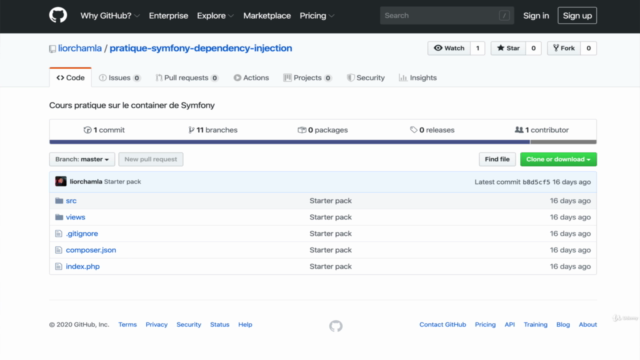The image size is (640, 360).
Task: Click the Issues tab circle icon
Action: click(103, 78)
